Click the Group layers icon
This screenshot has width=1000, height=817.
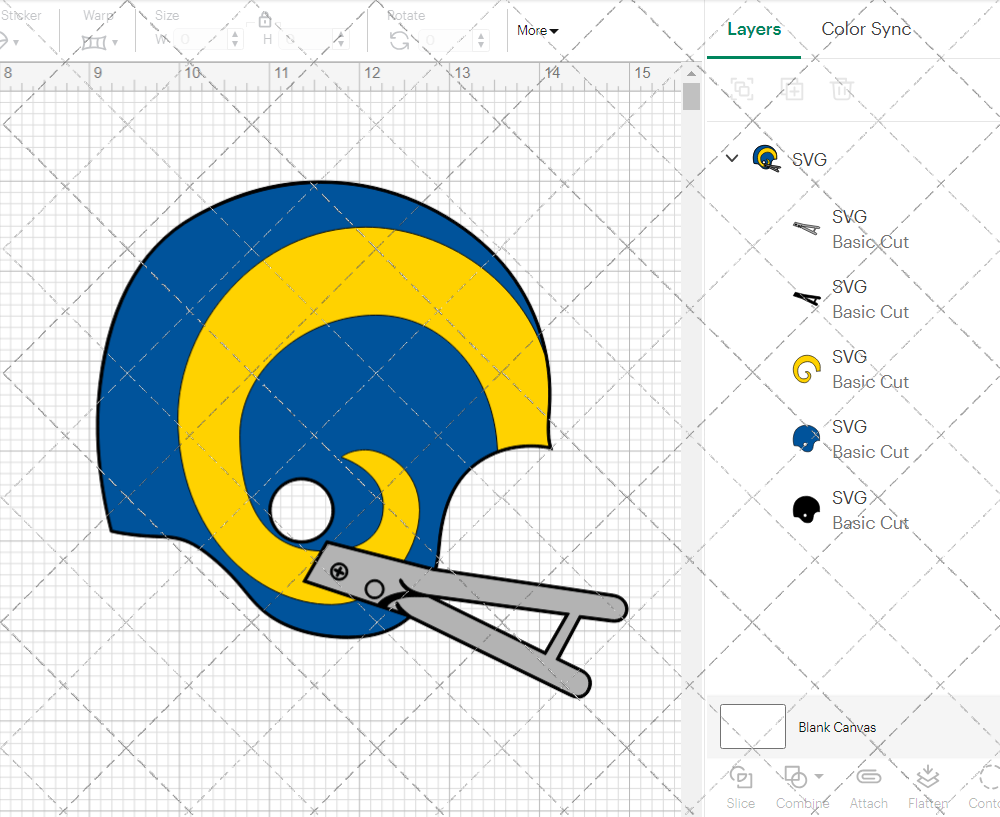click(x=742, y=89)
